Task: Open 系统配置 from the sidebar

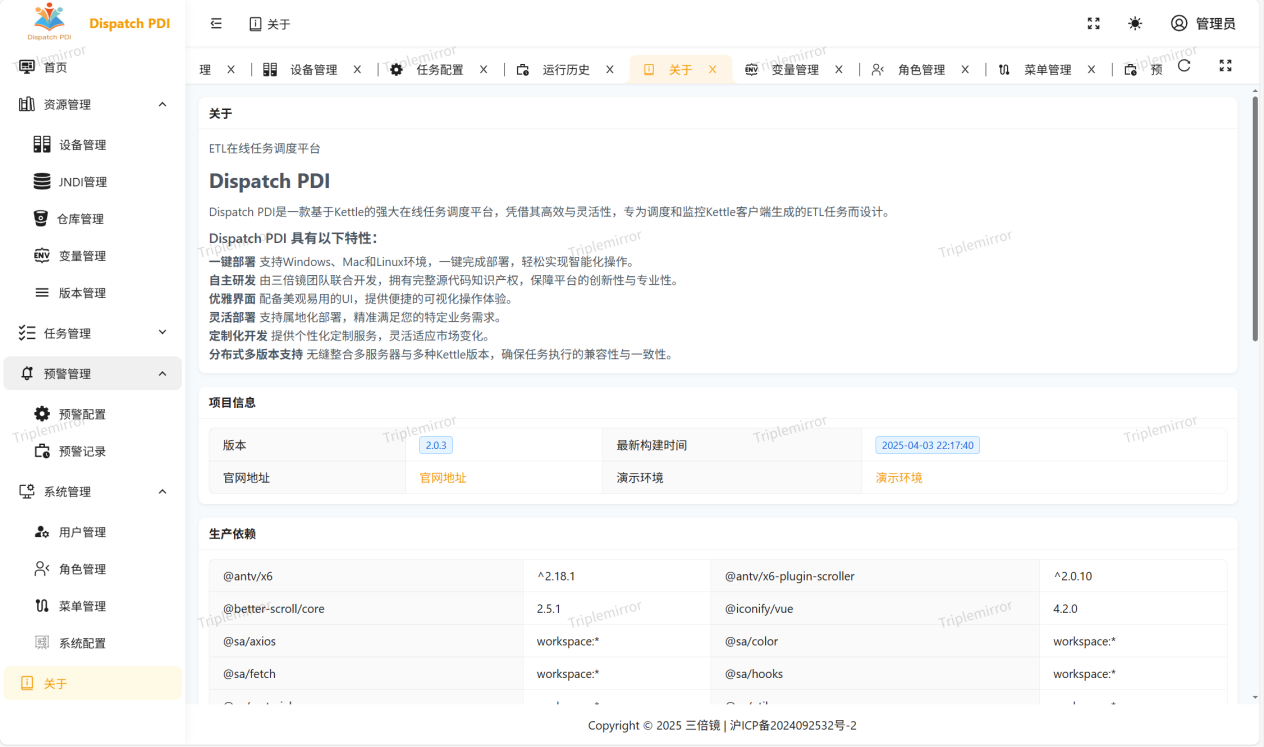Action: (x=93, y=643)
